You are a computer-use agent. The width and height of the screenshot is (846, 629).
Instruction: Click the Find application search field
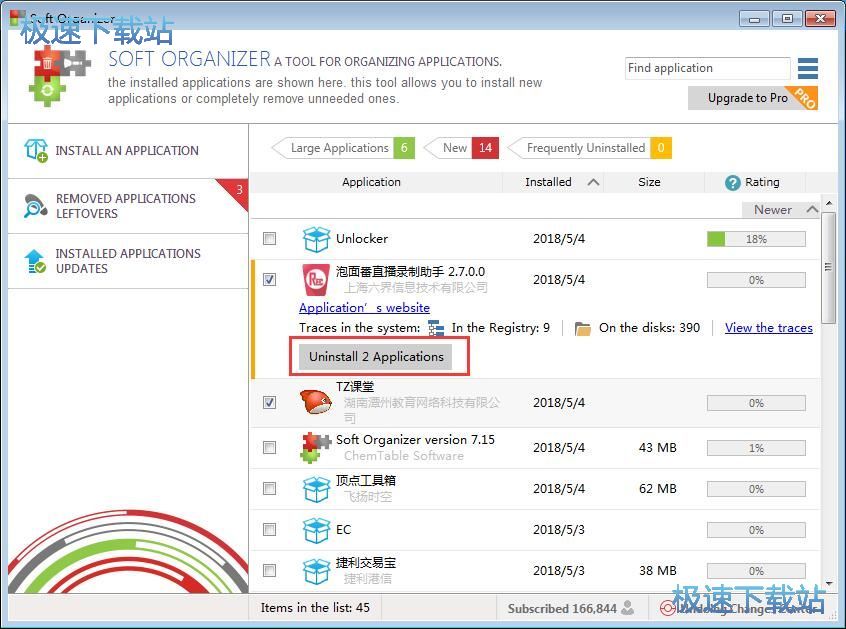pos(707,68)
